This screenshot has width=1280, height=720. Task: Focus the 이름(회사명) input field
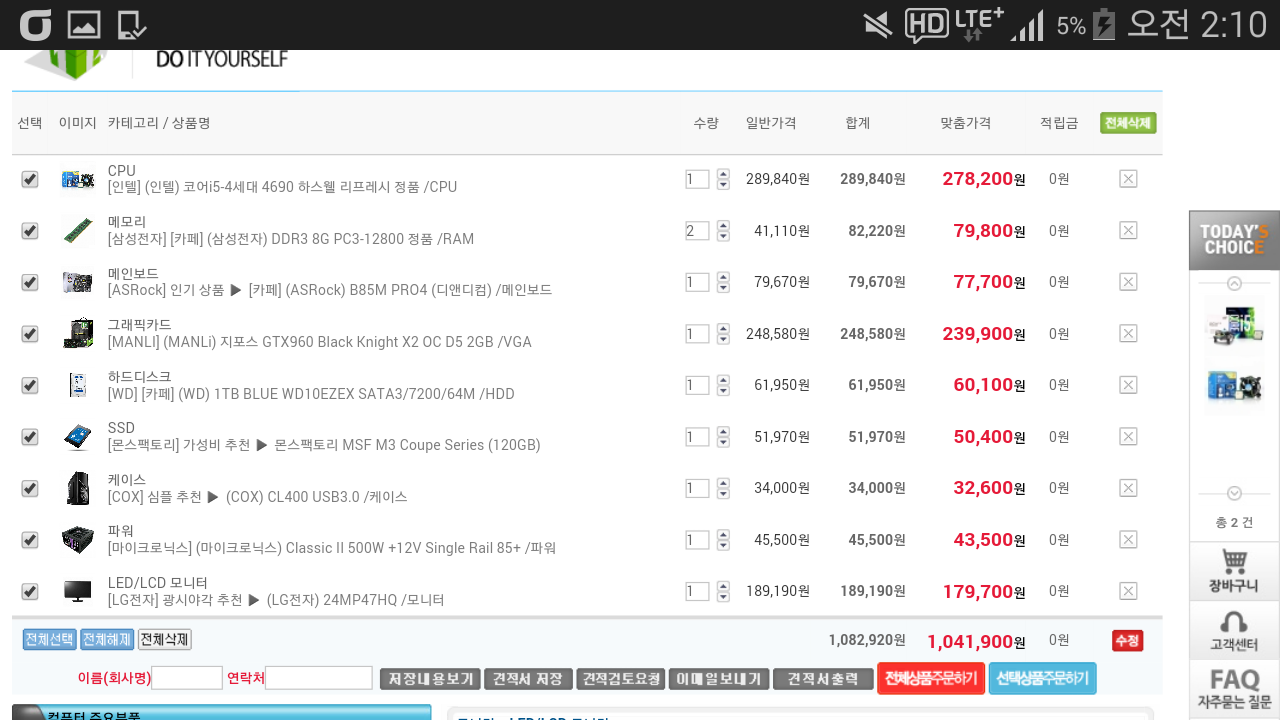[x=187, y=678]
